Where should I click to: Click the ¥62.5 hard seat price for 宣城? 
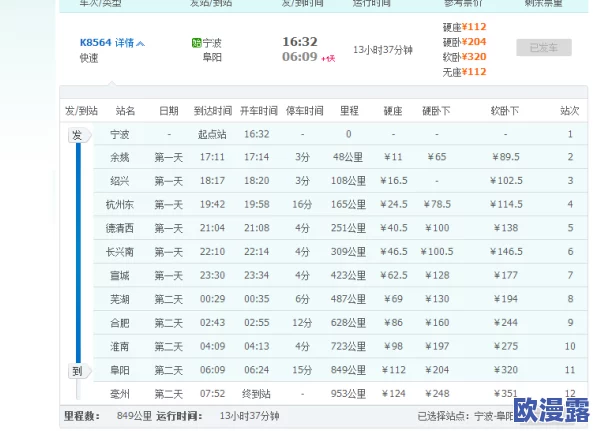point(394,275)
